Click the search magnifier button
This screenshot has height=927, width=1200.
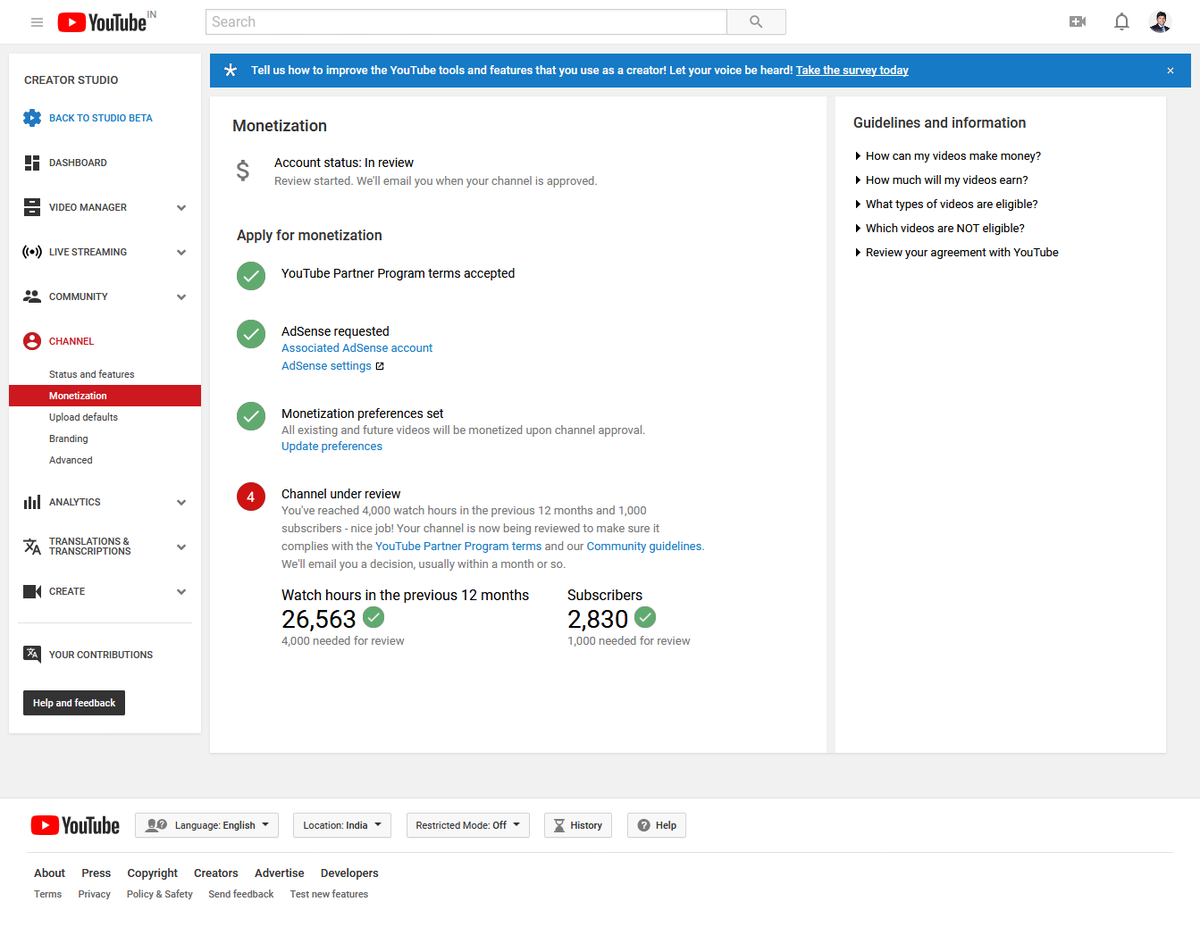point(756,22)
